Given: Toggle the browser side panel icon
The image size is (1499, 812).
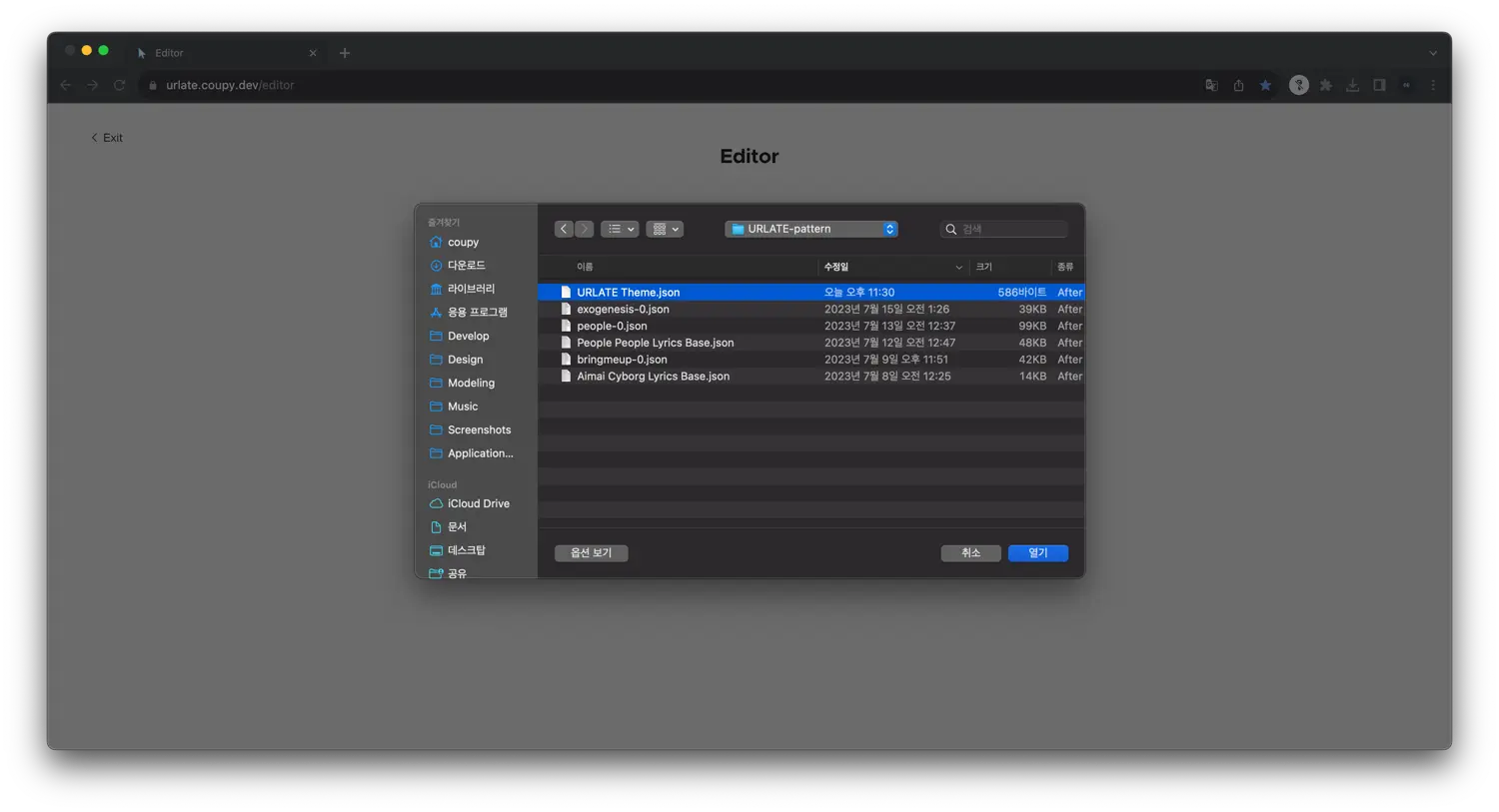Looking at the screenshot, I should coord(1379,86).
